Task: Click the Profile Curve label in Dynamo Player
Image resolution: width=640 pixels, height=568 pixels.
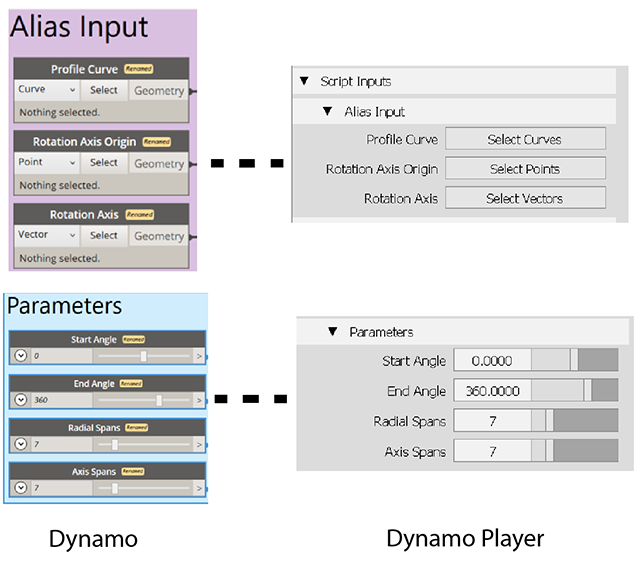Action: 402,140
